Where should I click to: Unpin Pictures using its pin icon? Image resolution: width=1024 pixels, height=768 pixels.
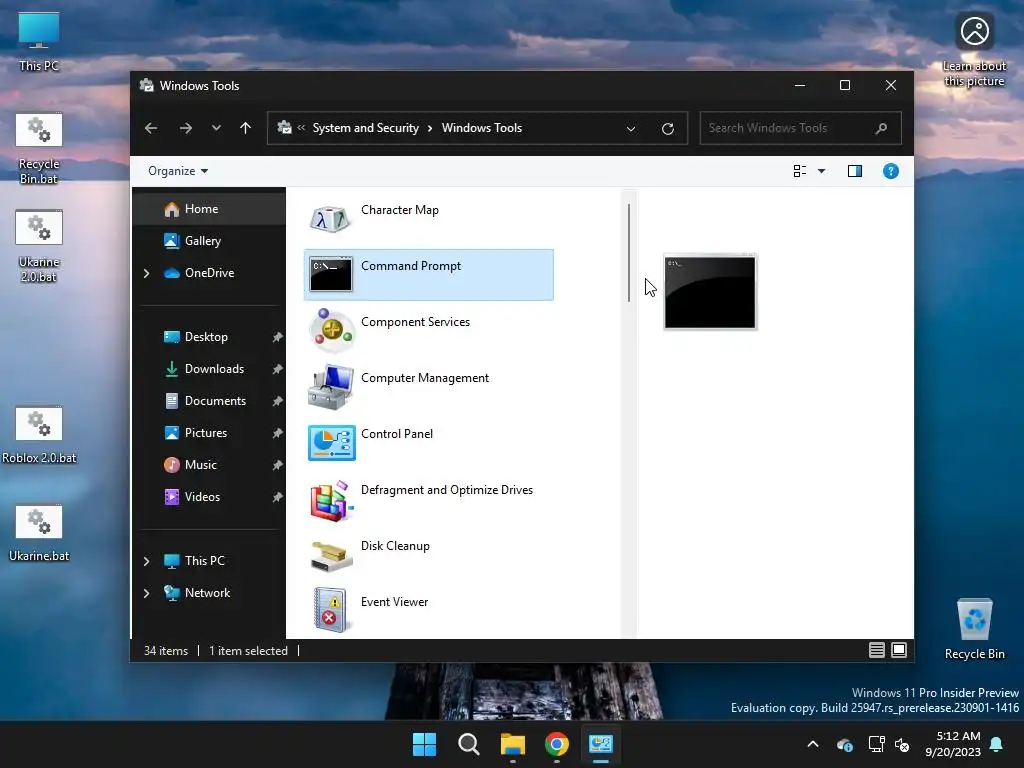(278, 433)
